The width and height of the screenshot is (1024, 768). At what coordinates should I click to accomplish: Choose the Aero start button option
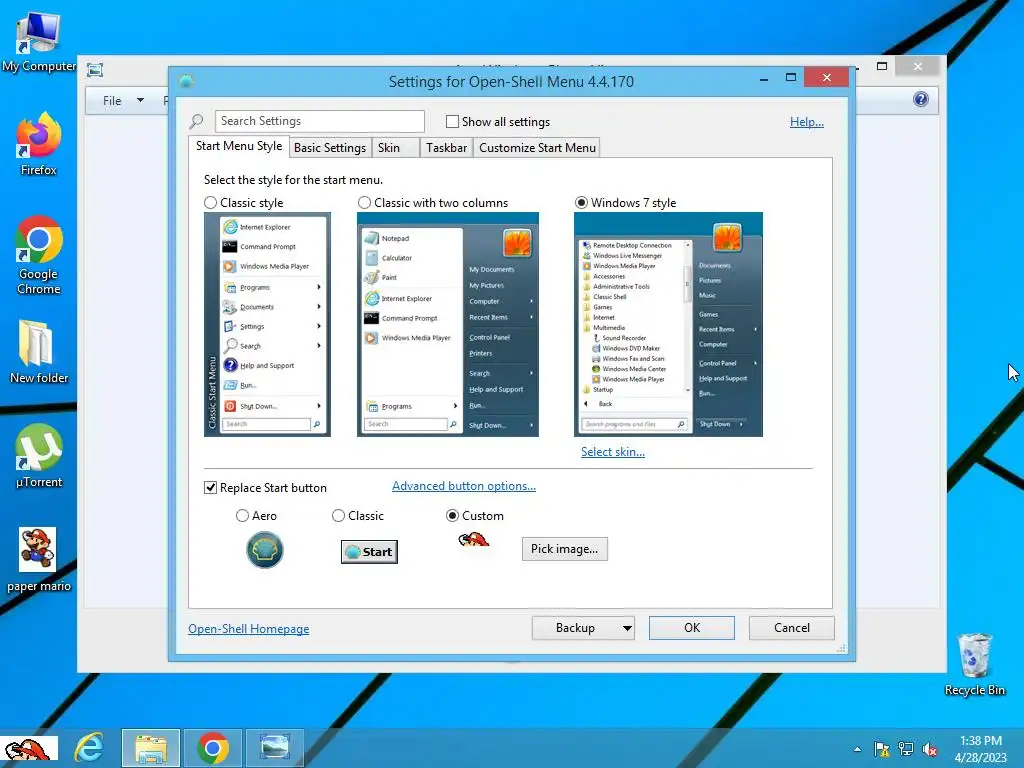tap(242, 516)
